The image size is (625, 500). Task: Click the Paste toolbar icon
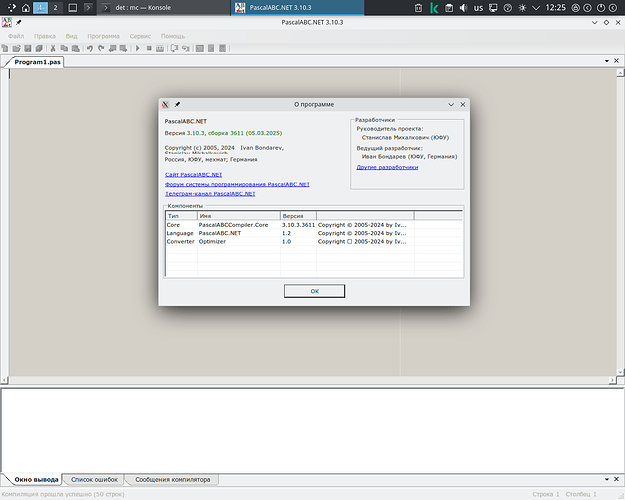[75, 48]
